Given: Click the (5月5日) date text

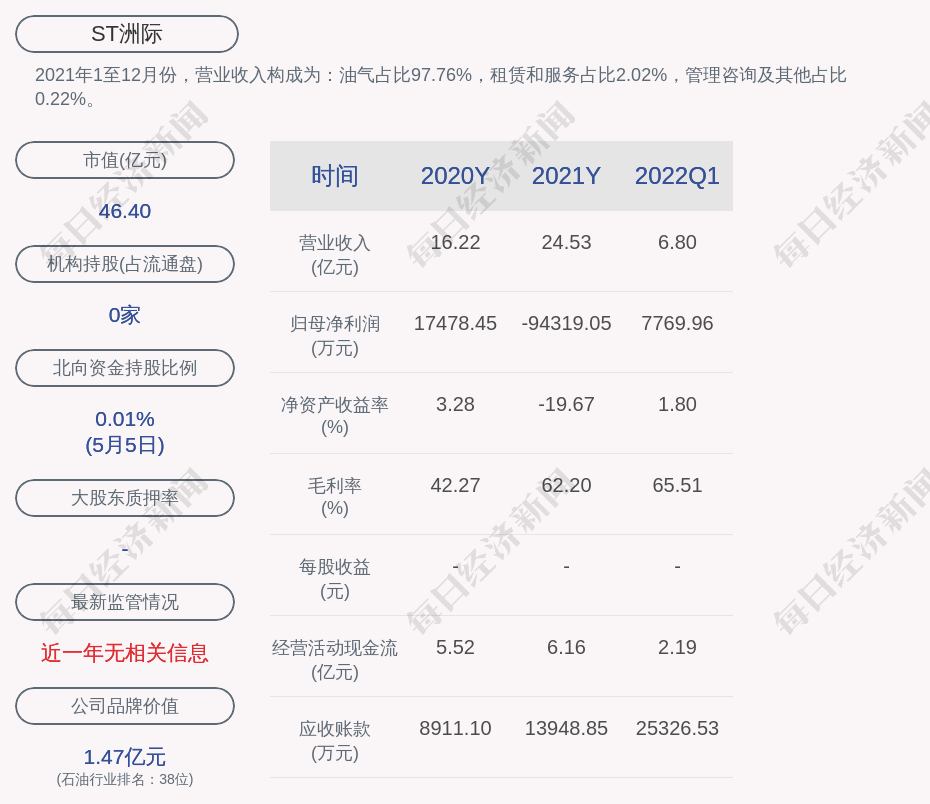Looking at the screenshot, I should click(125, 445).
